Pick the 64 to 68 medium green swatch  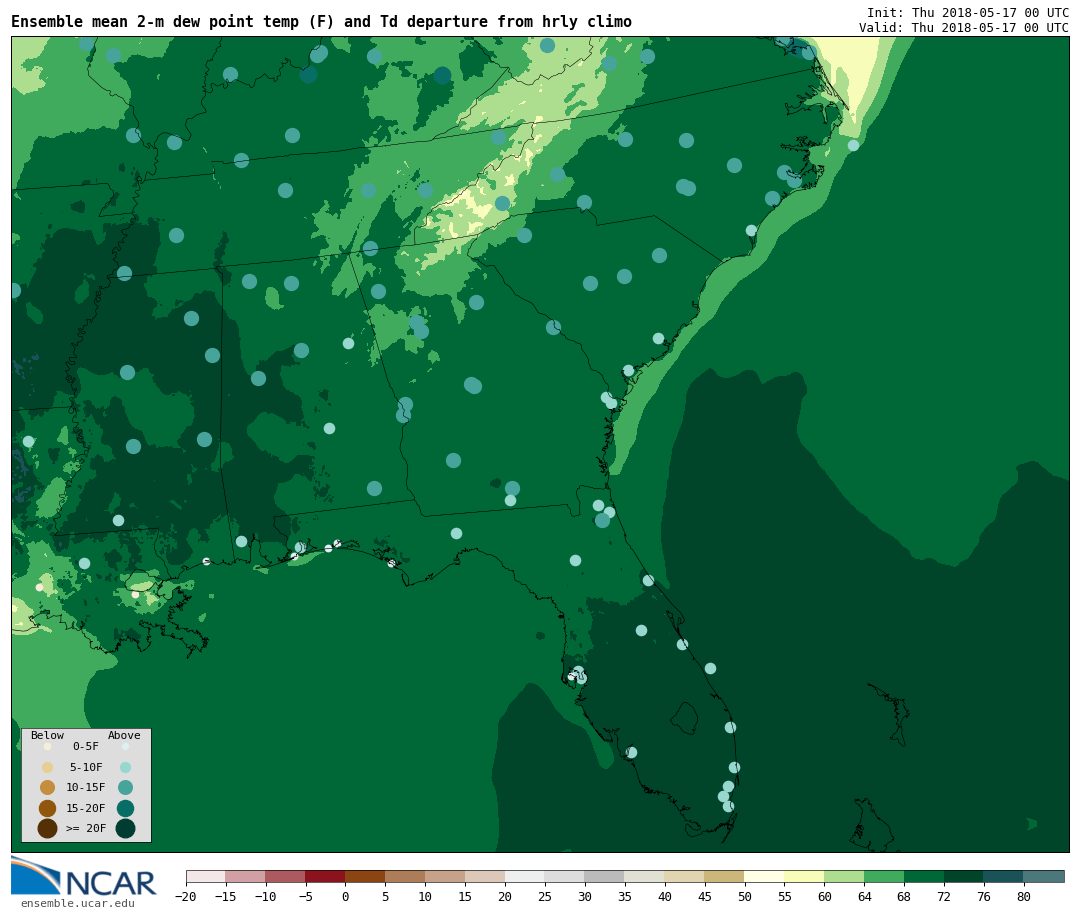(x=884, y=876)
